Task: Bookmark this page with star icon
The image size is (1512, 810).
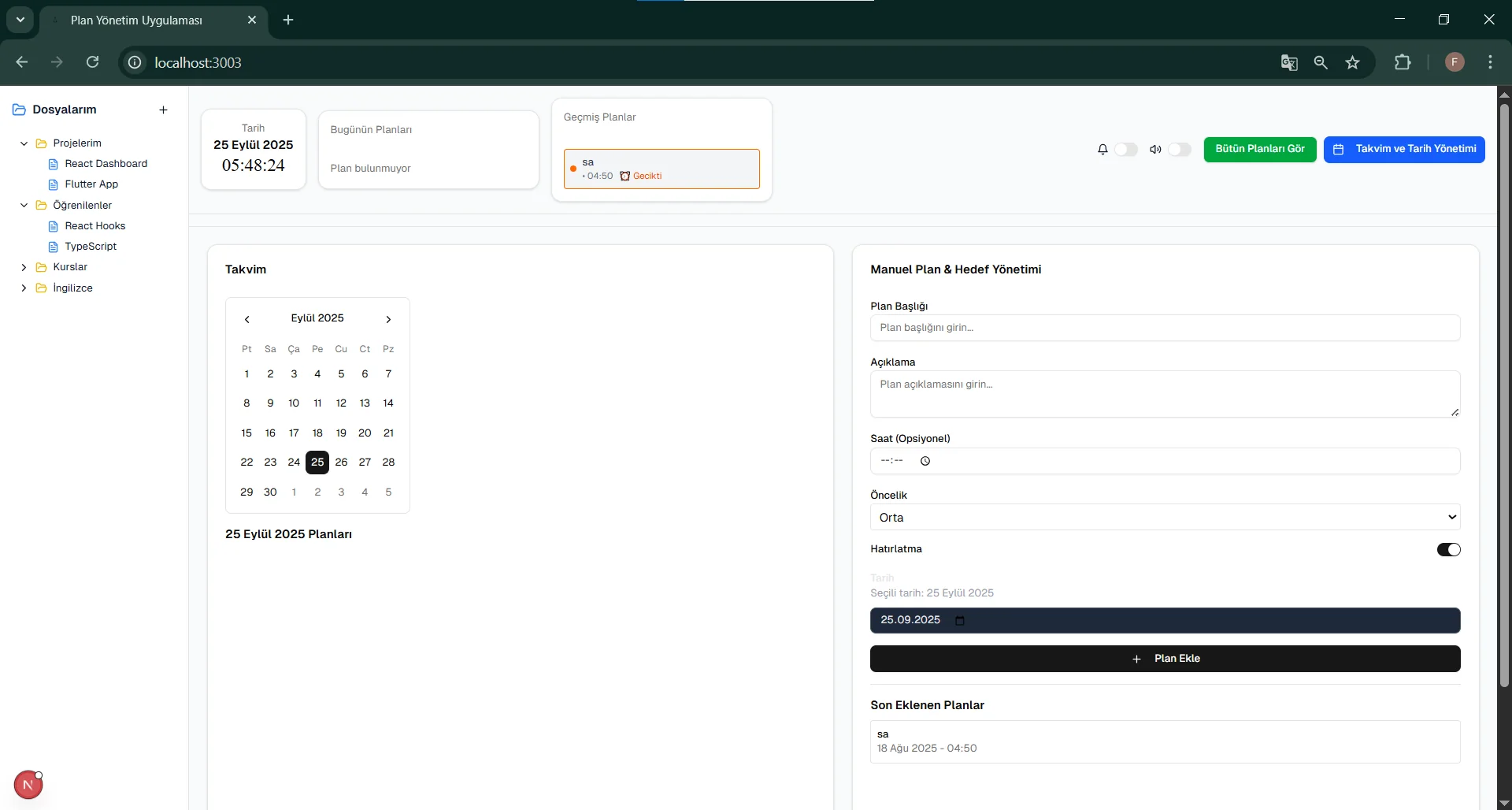Action: (1353, 63)
